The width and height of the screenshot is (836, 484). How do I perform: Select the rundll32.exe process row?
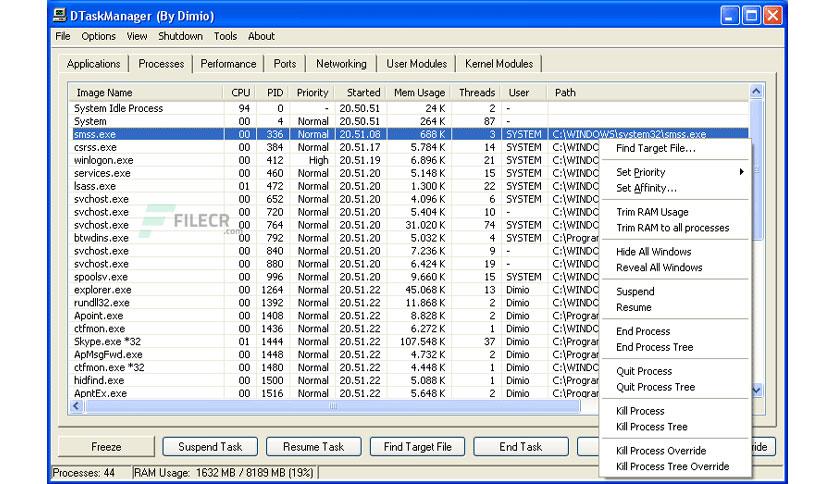tap(336, 303)
